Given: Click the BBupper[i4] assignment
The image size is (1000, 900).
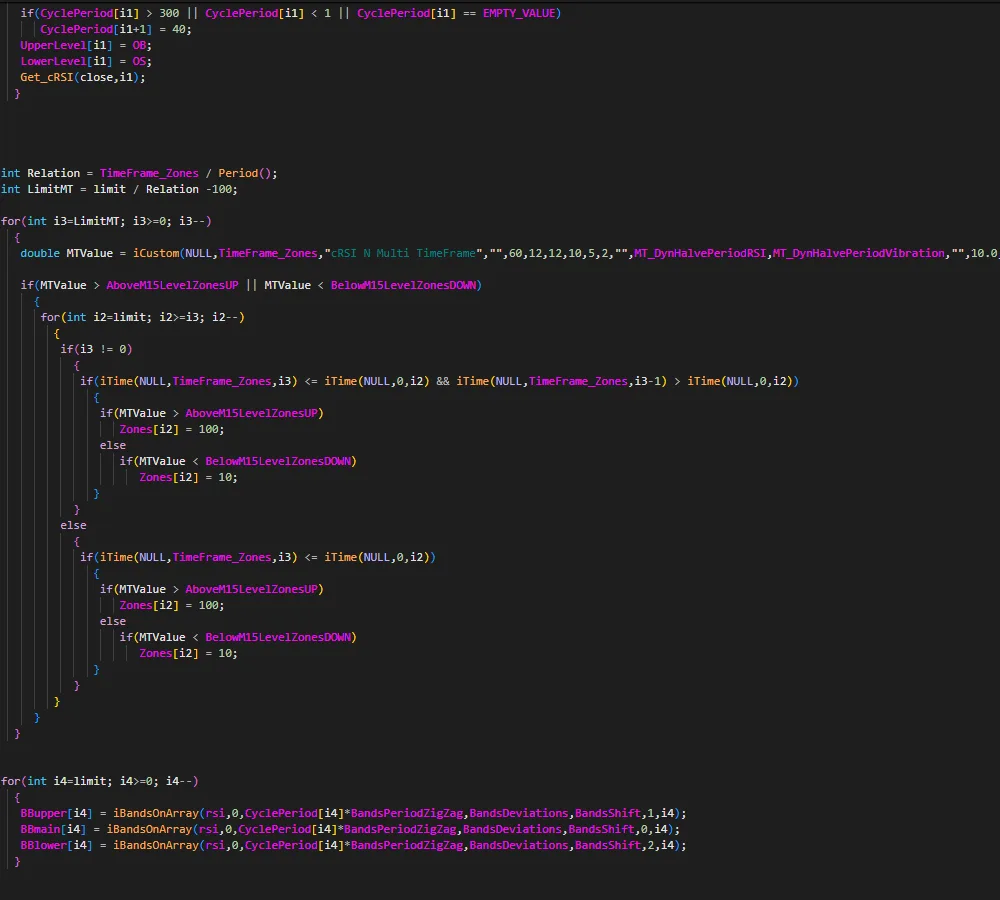Looking at the screenshot, I should pos(57,813).
